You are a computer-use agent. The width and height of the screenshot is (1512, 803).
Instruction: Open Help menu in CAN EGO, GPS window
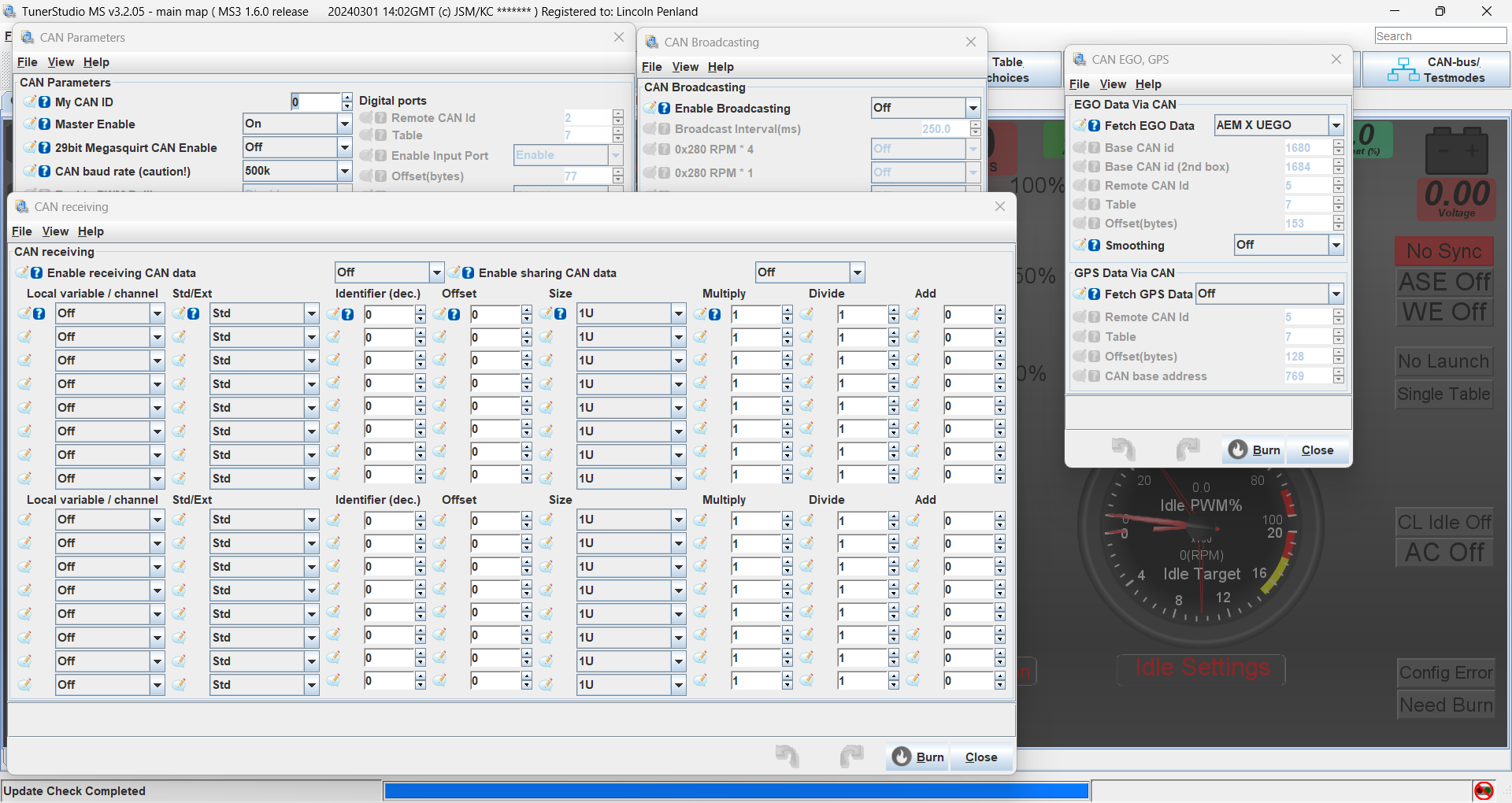[x=1147, y=84]
